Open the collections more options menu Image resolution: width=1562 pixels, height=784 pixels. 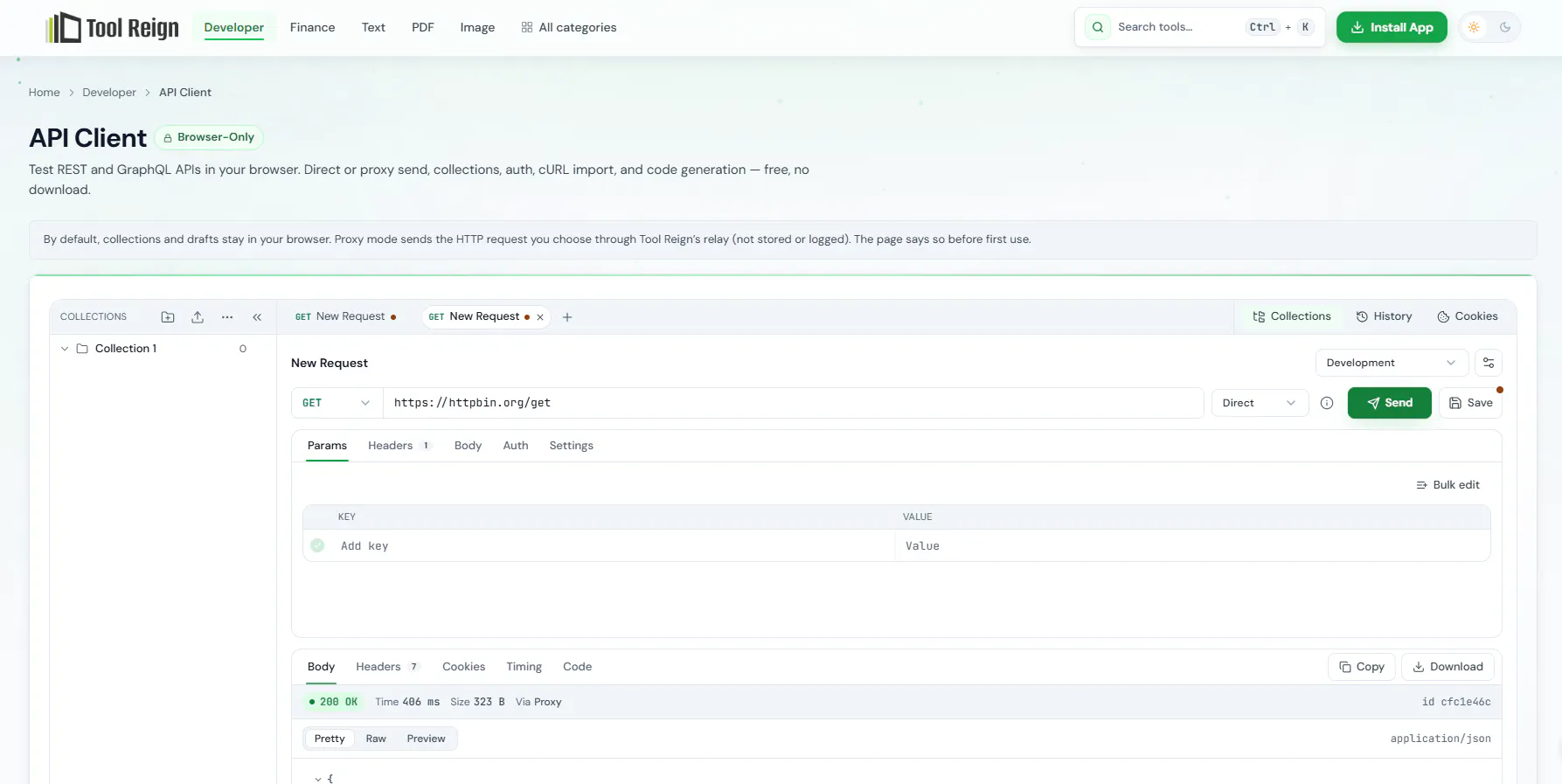[x=227, y=317]
